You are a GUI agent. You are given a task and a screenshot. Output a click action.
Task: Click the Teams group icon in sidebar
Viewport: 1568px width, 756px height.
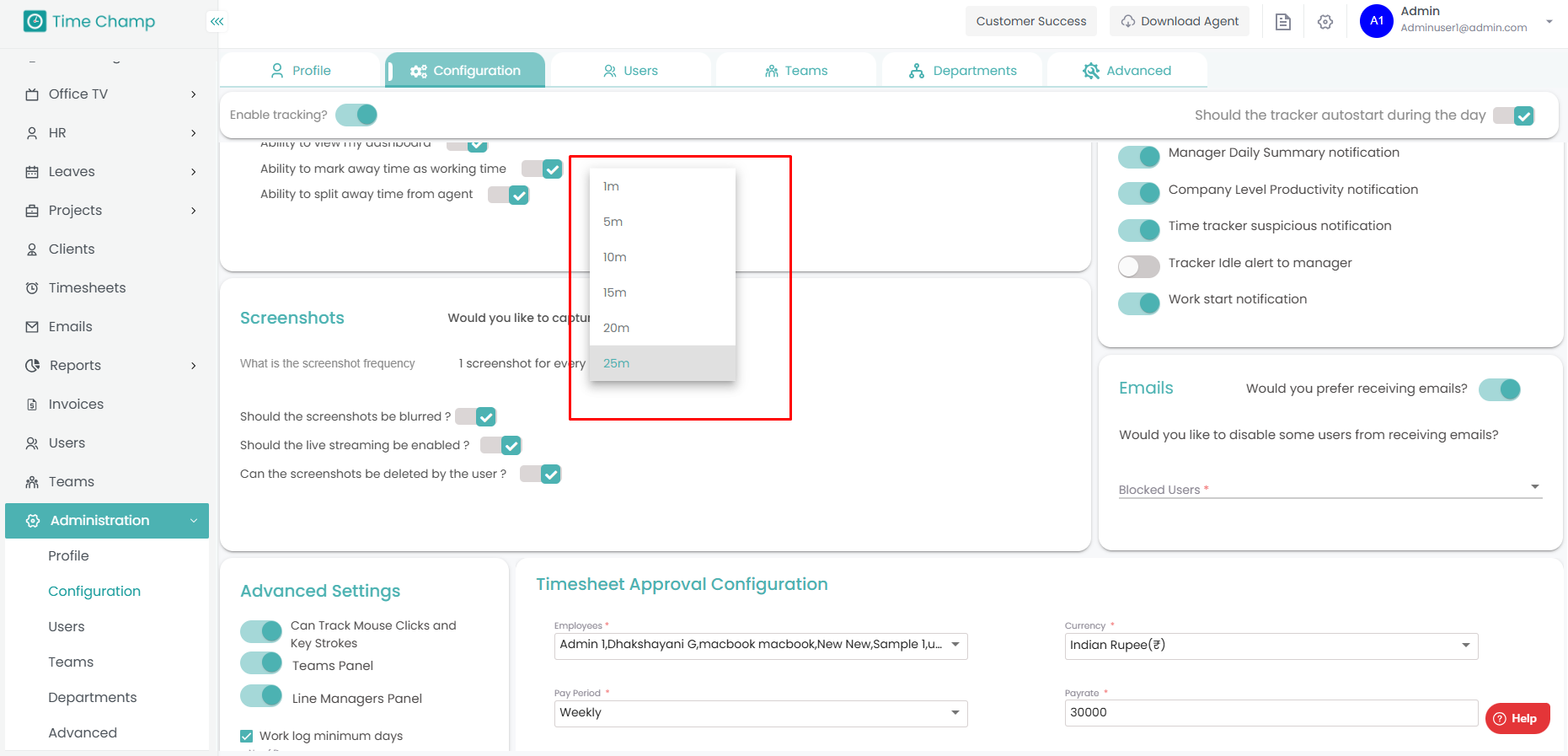pyautogui.click(x=32, y=482)
